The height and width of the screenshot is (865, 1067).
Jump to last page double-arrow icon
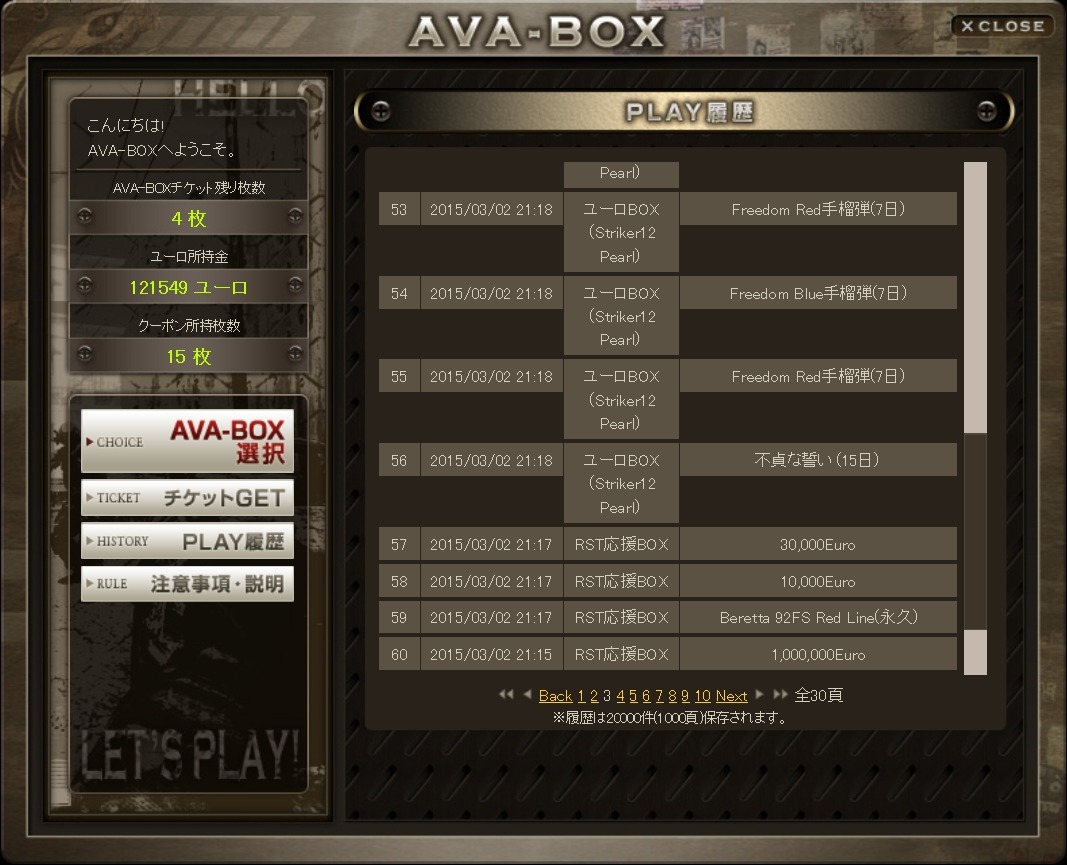(x=781, y=694)
